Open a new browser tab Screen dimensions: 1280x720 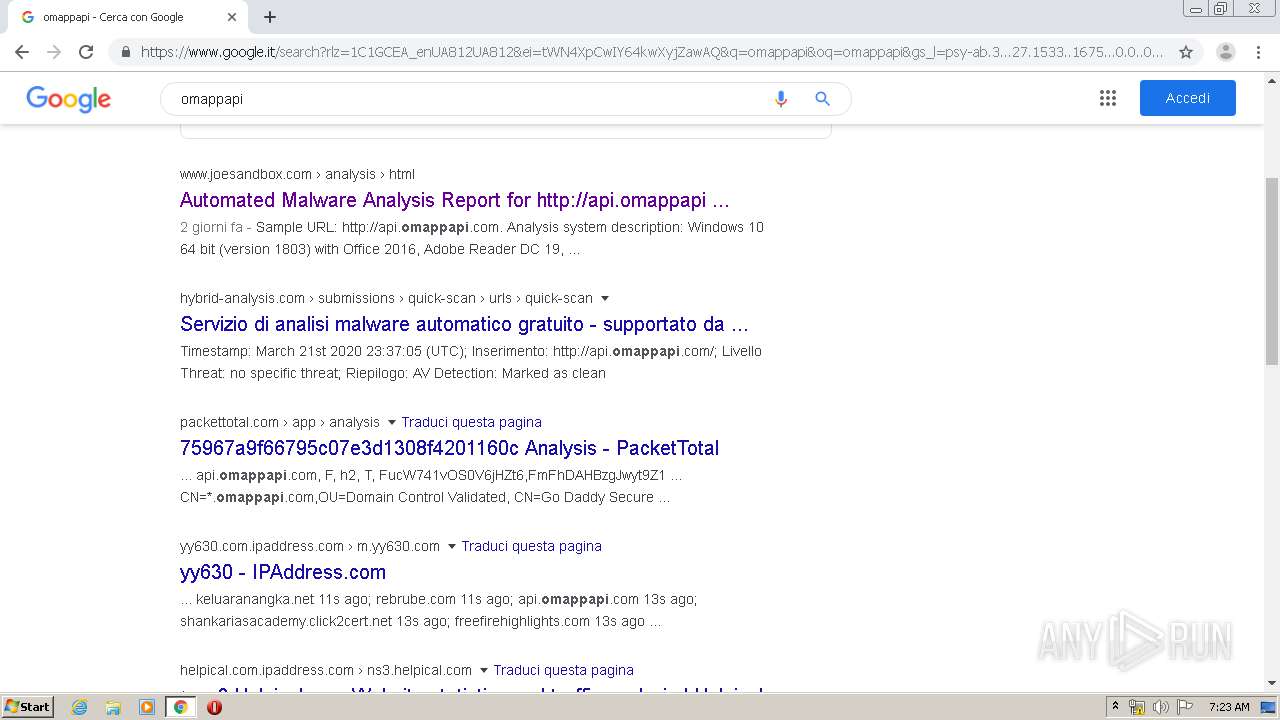coord(270,17)
